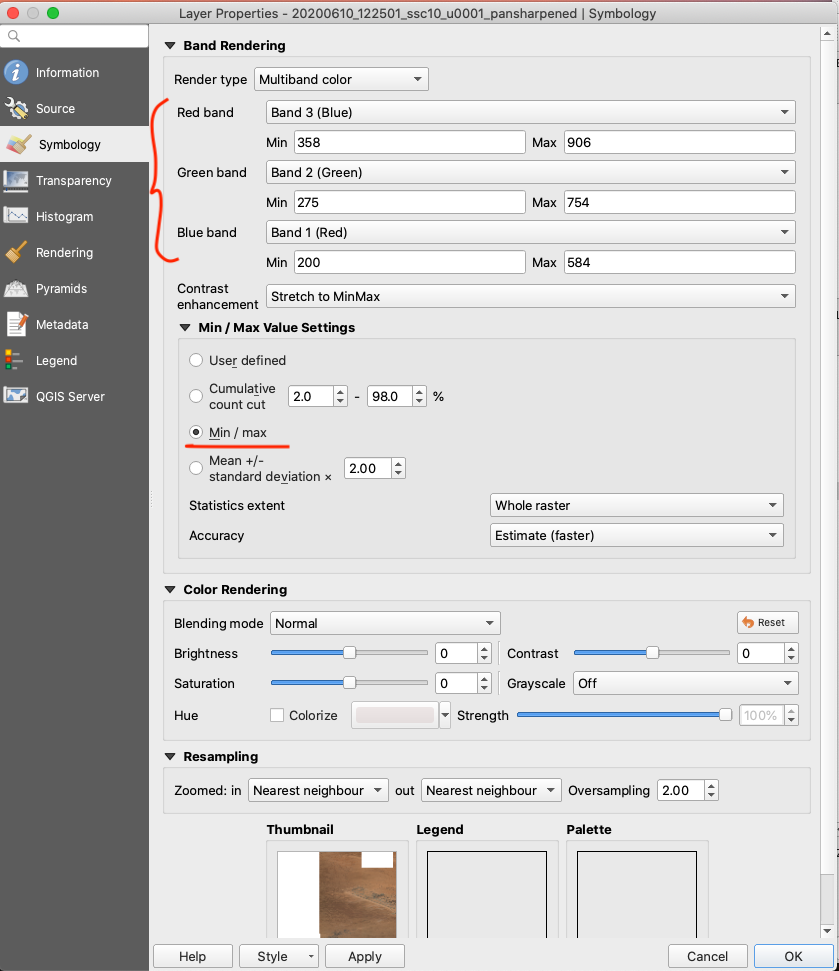This screenshot has height=971, width=839.
Task: Open the Style button menu
Action: (x=279, y=956)
